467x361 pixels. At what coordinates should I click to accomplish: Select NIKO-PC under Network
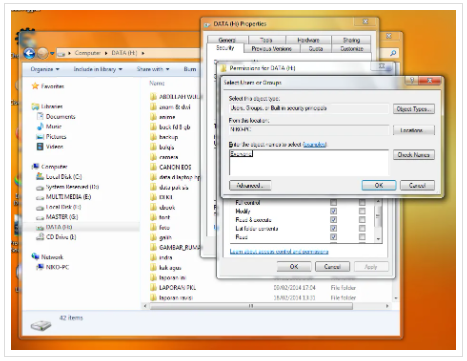[53, 267]
